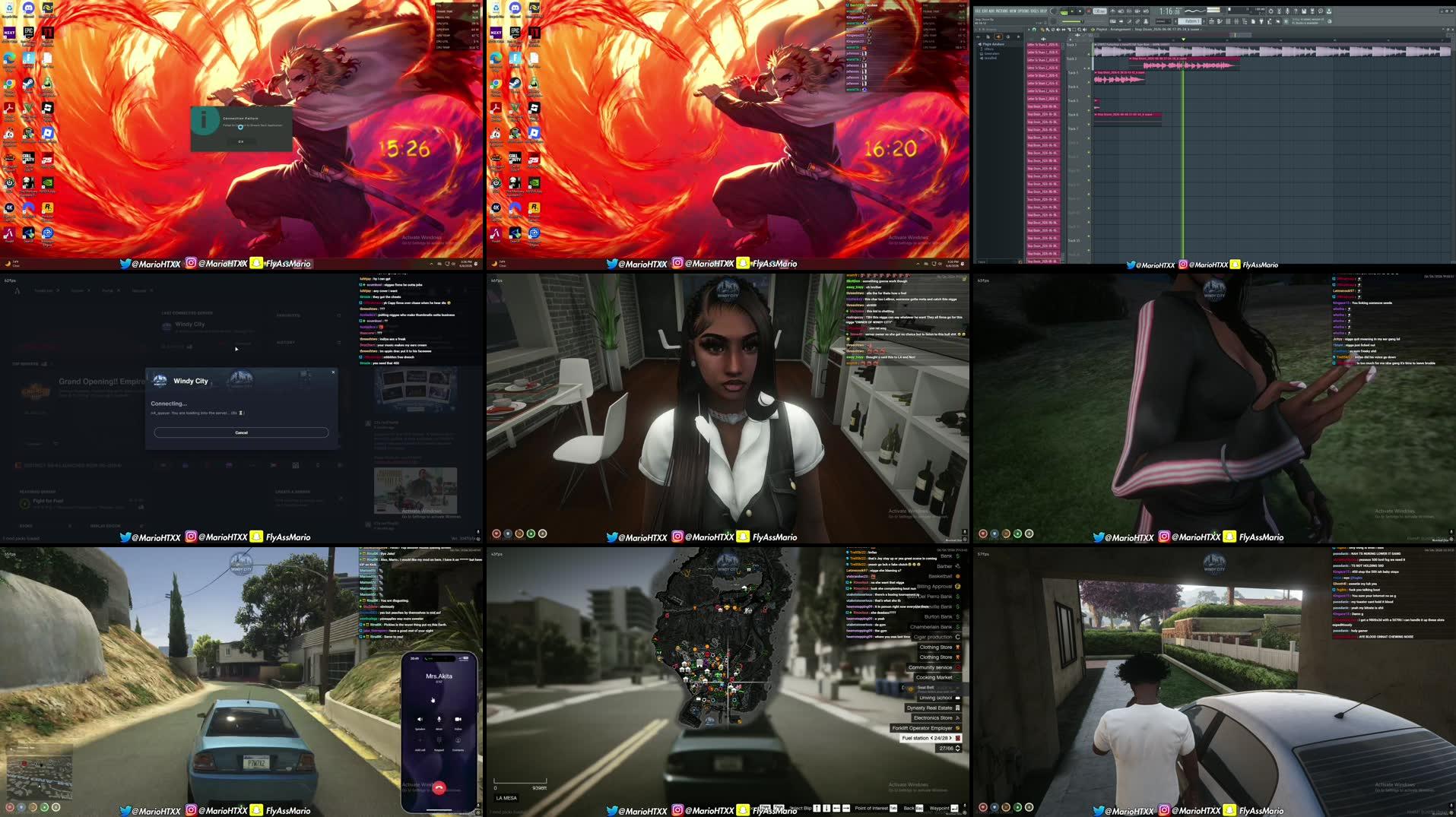Click the audio clip on Track 2 in playlist
Screen dimensions: 1456x817
click(x=1185, y=65)
